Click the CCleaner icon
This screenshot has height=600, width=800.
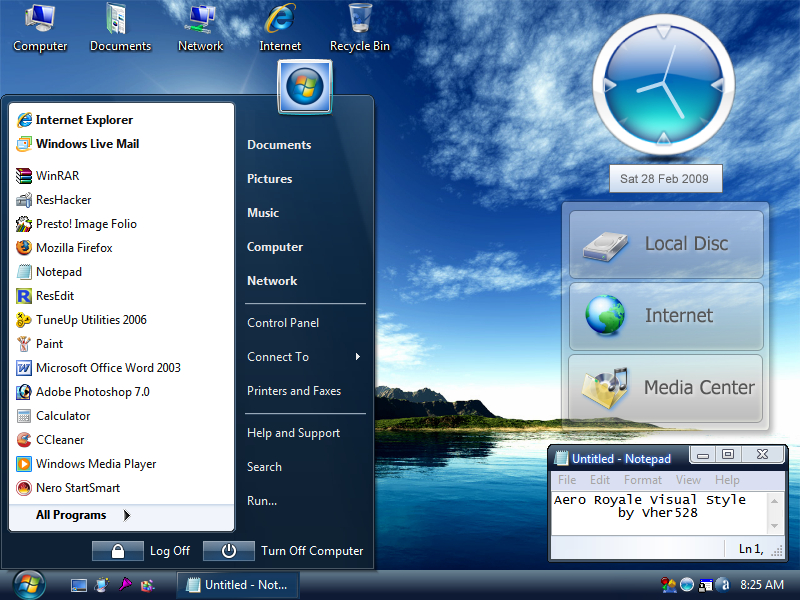(24, 439)
